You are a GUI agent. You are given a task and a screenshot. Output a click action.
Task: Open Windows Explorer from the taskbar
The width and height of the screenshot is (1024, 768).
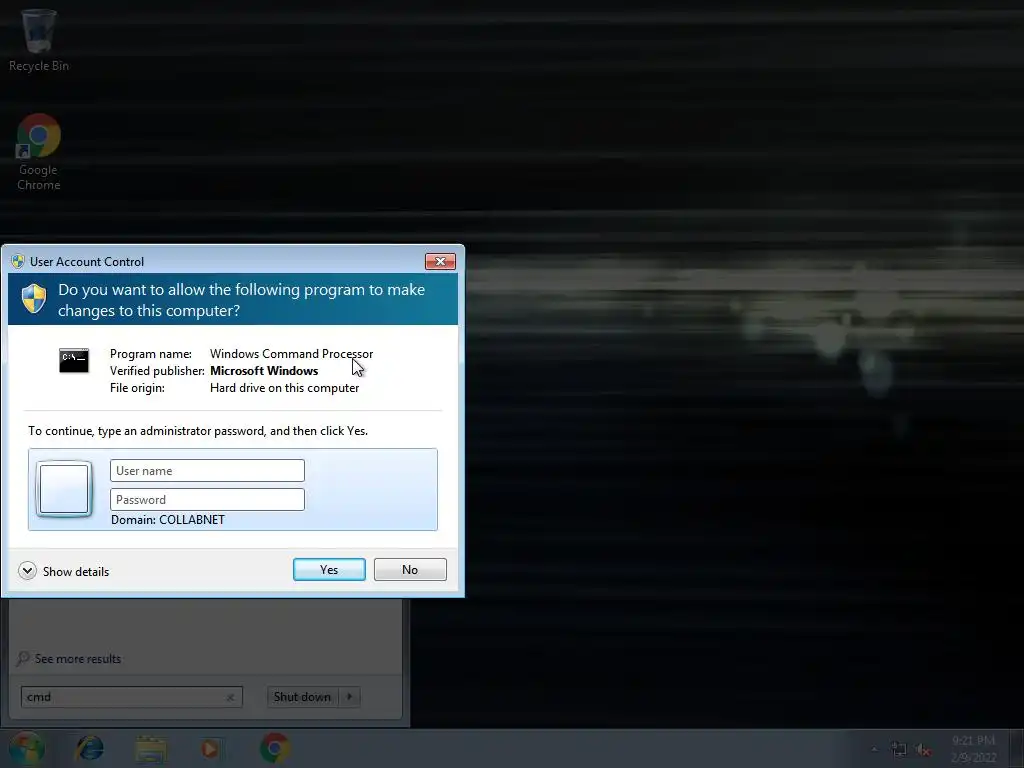click(151, 748)
